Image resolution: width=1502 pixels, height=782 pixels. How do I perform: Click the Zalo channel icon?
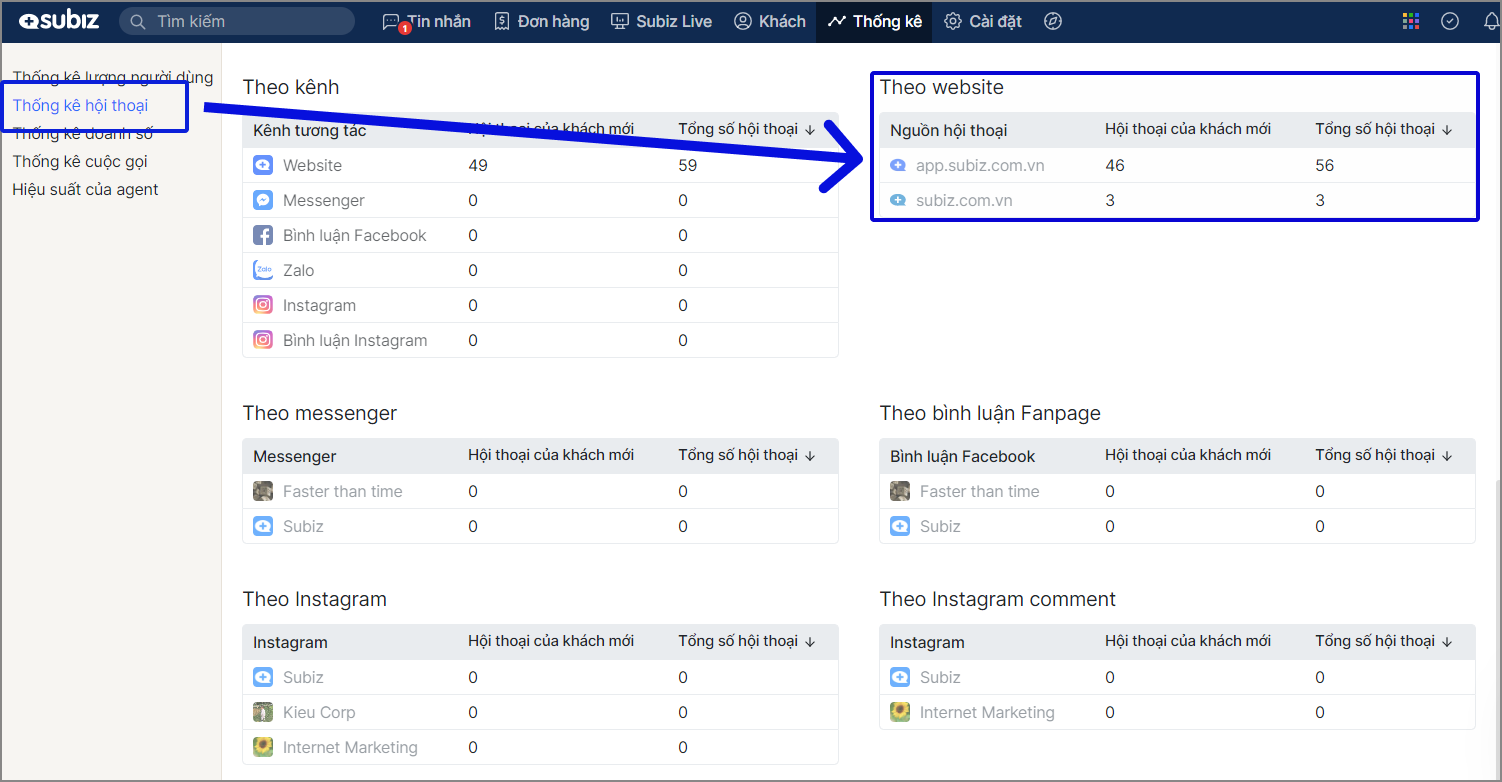tap(263, 270)
